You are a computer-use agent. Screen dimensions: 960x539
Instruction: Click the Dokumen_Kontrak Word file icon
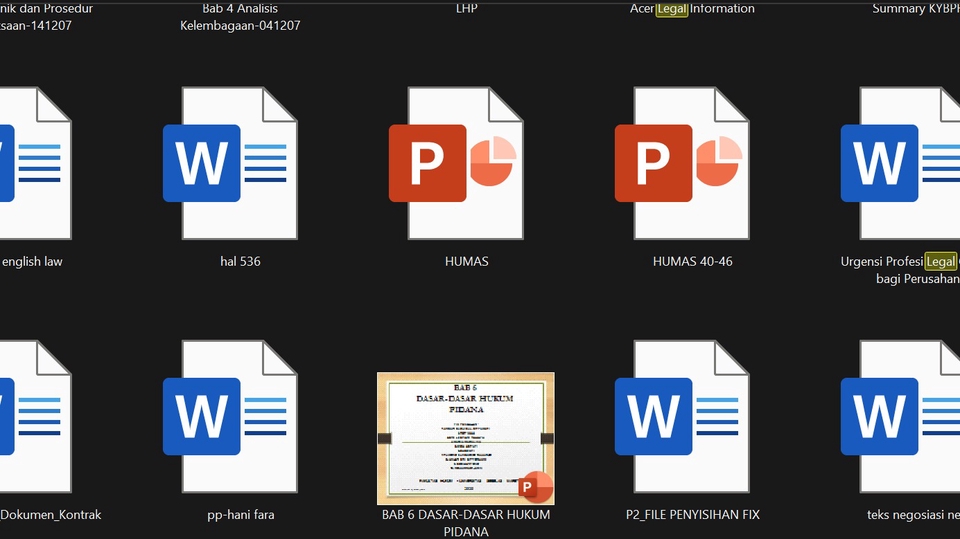click(36, 416)
